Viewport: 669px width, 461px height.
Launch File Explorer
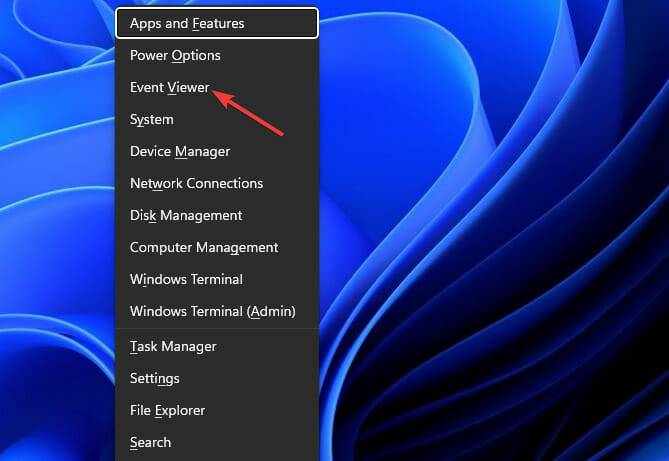[x=217, y=410]
